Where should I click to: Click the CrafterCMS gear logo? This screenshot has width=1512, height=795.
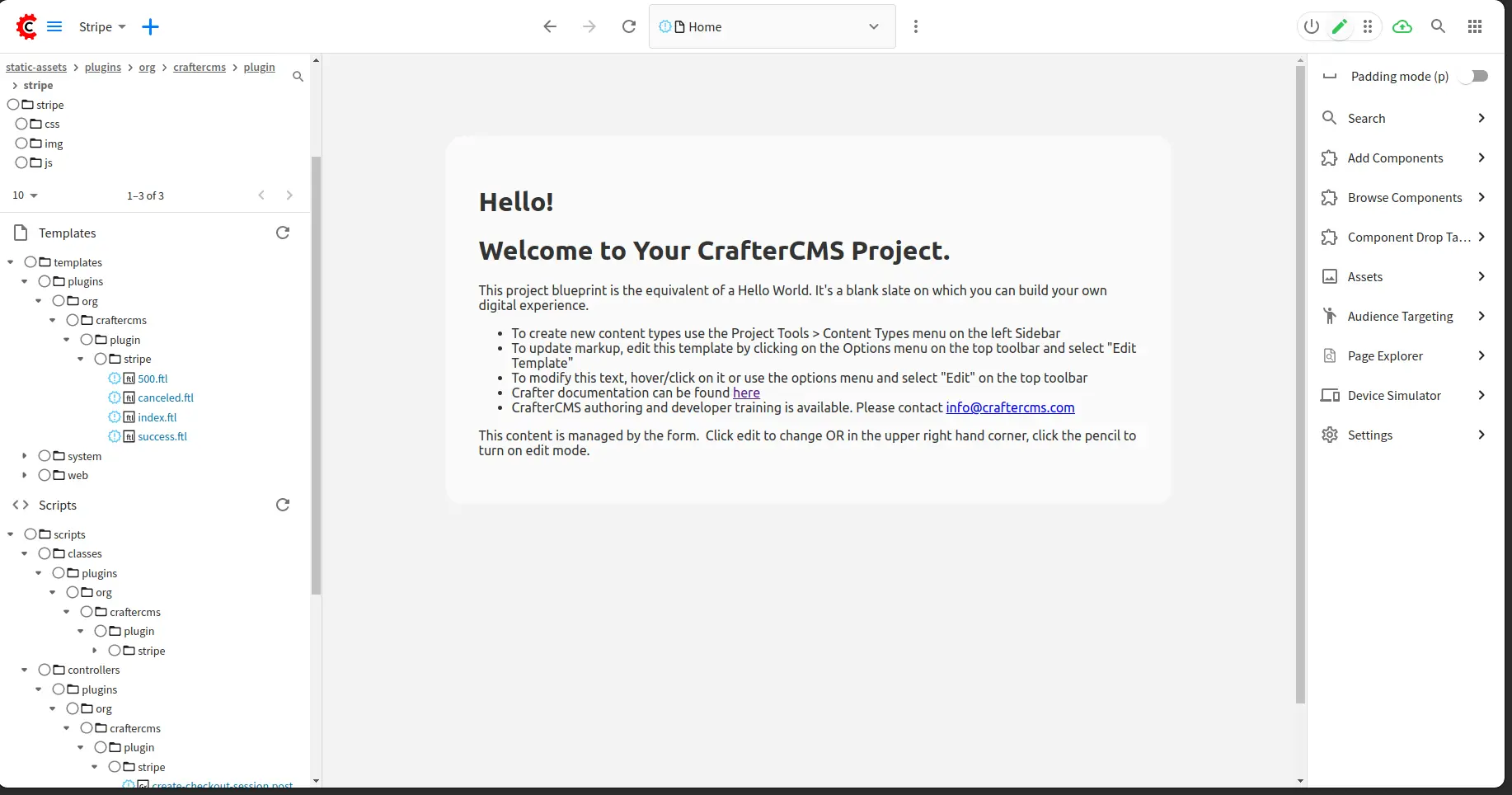coord(26,26)
